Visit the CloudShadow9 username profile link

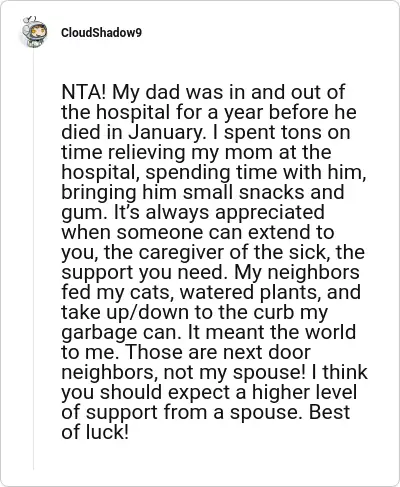[x=101, y=33]
